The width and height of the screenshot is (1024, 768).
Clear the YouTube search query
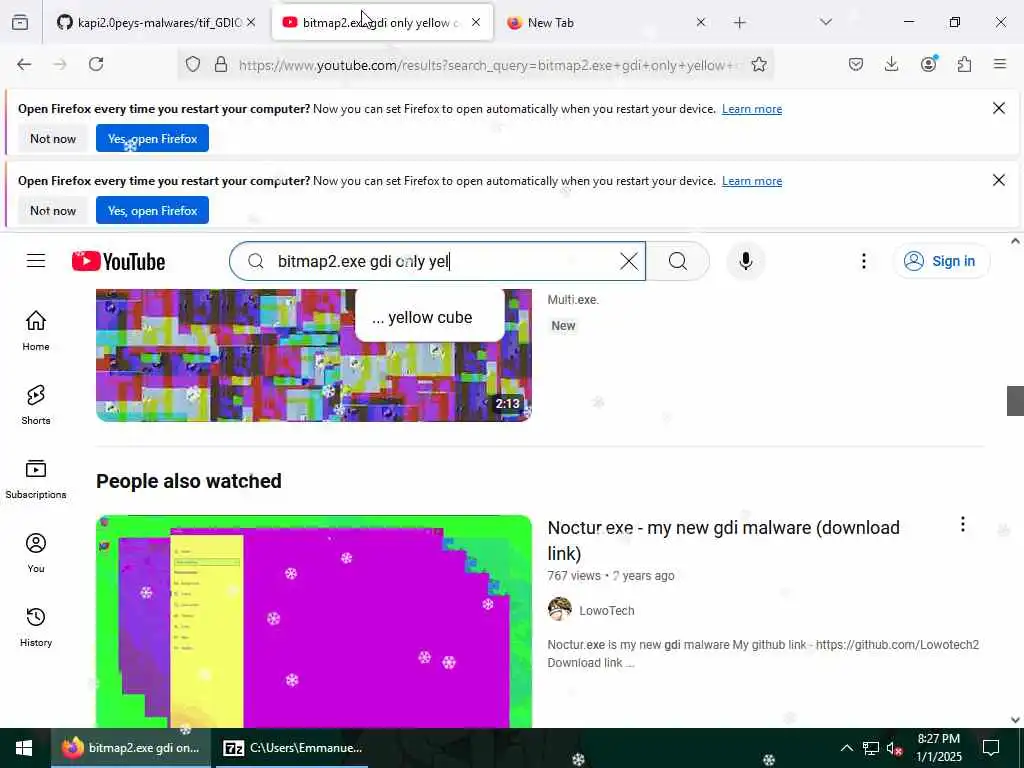629,261
